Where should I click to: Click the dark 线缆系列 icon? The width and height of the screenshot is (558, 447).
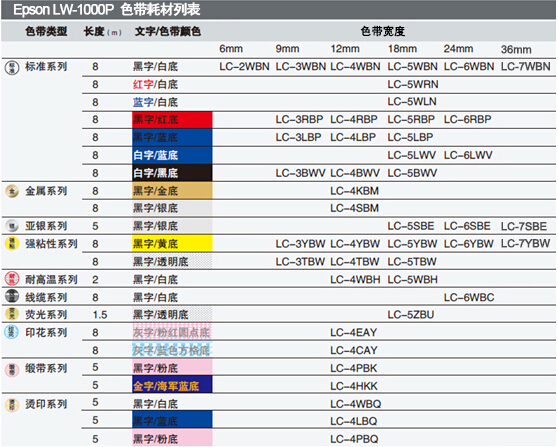[x=12, y=296]
